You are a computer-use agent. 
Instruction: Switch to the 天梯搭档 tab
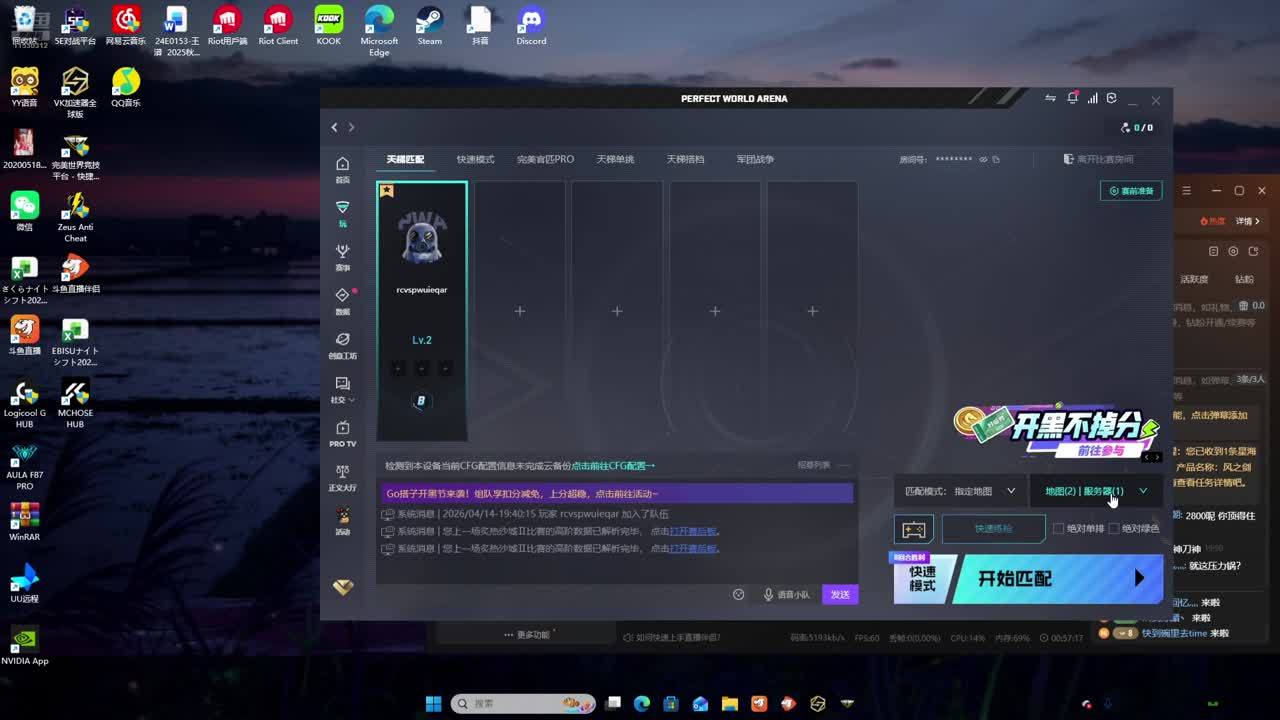point(685,159)
